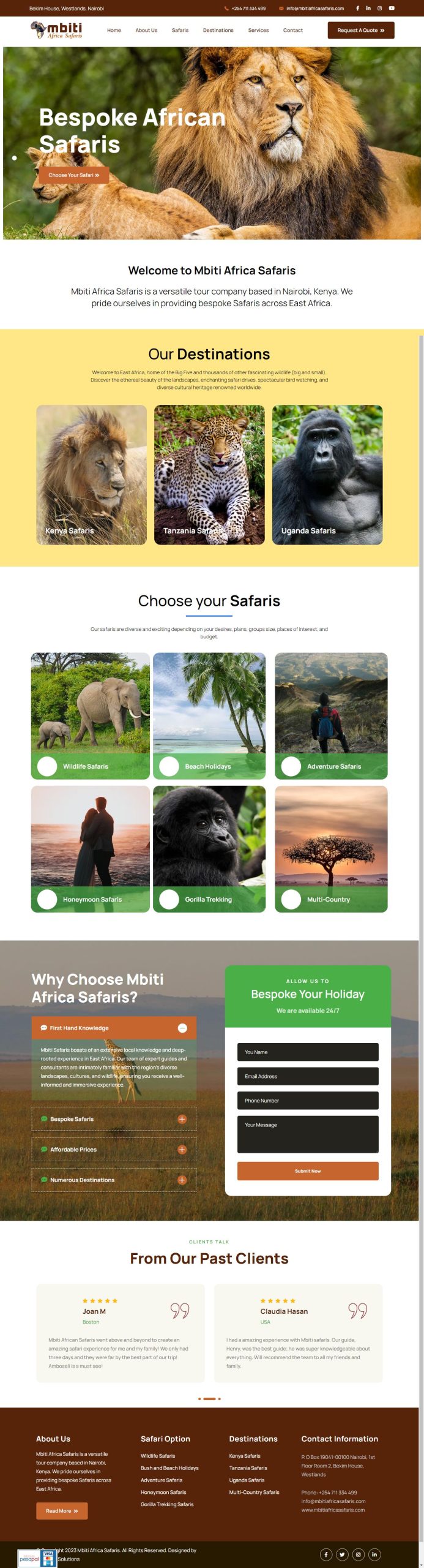This screenshot has height=1568, width=424.
Task: Click the Request A Quote button
Action: [x=361, y=30]
